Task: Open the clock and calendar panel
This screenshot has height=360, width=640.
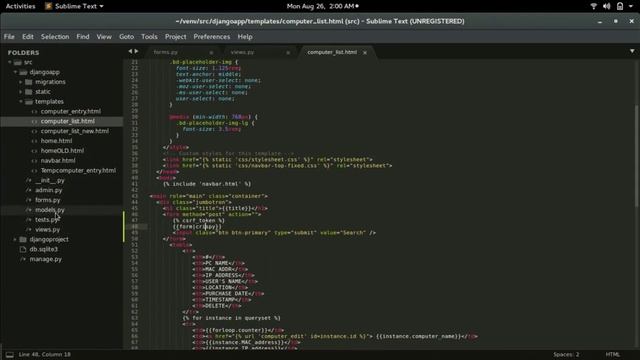Action: [322, 6]
